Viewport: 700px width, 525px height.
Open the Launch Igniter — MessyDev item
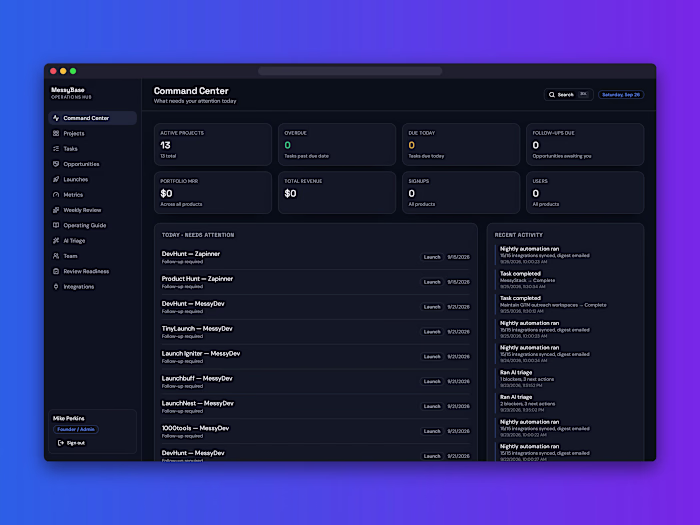tap(316, 357)
